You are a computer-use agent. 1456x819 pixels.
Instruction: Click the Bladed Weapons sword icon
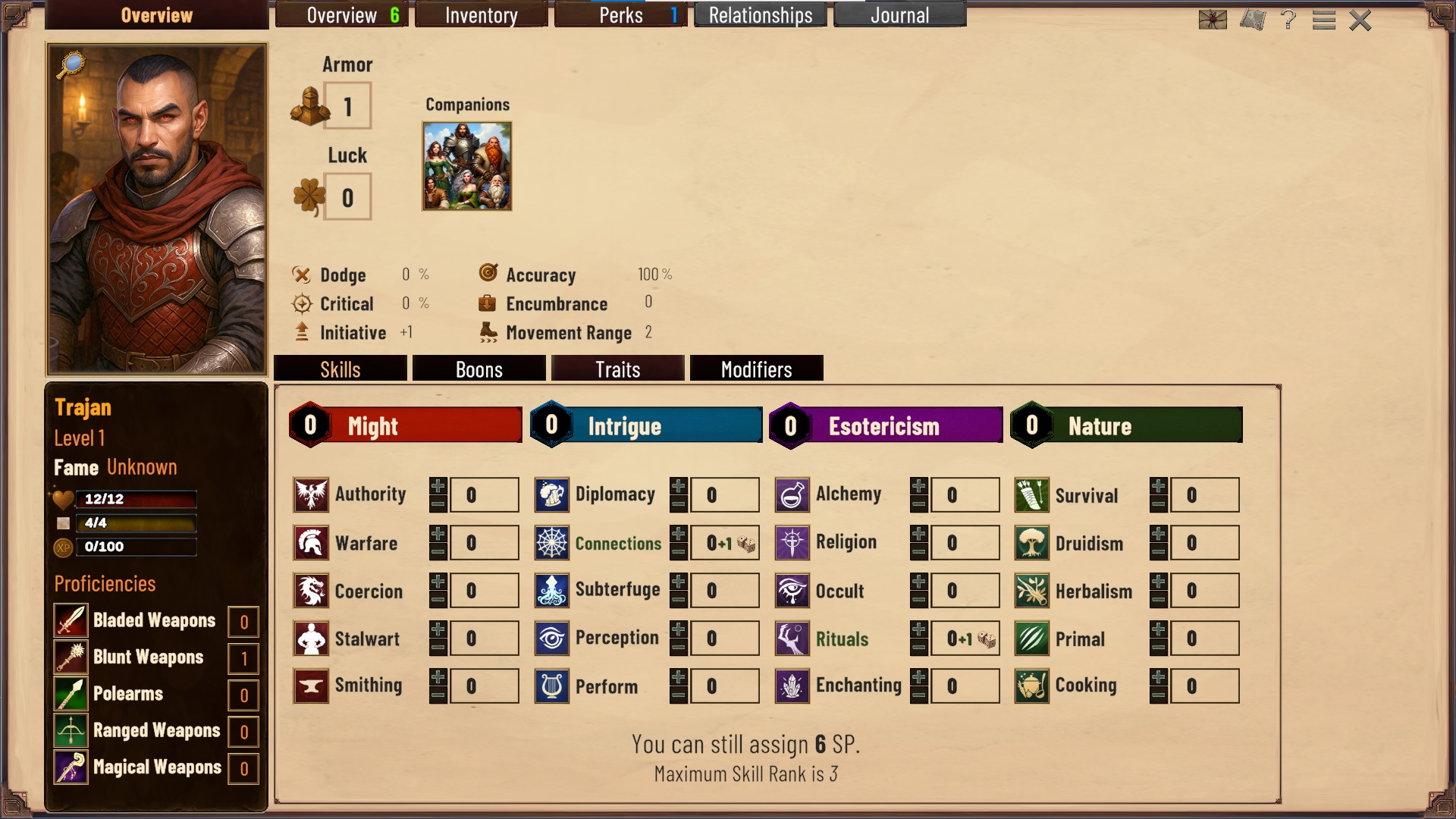[71, 621]
